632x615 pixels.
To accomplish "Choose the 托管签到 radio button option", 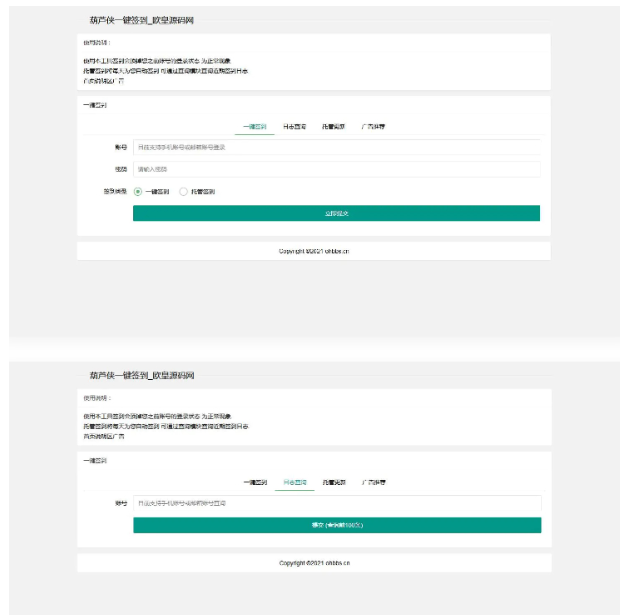I will point(184,191).
